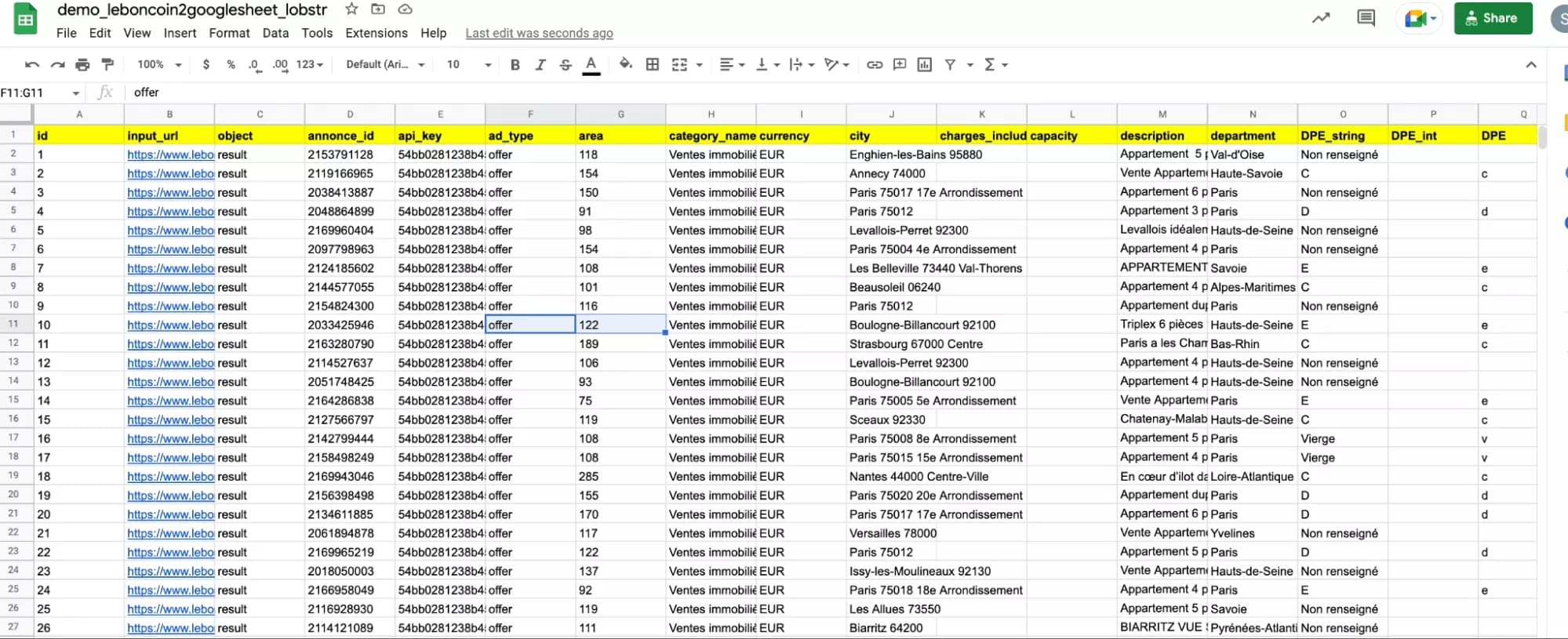Screen dimensions: 1568x639
Task: Click the insert chart icon
Action: (x=925, y=65)
